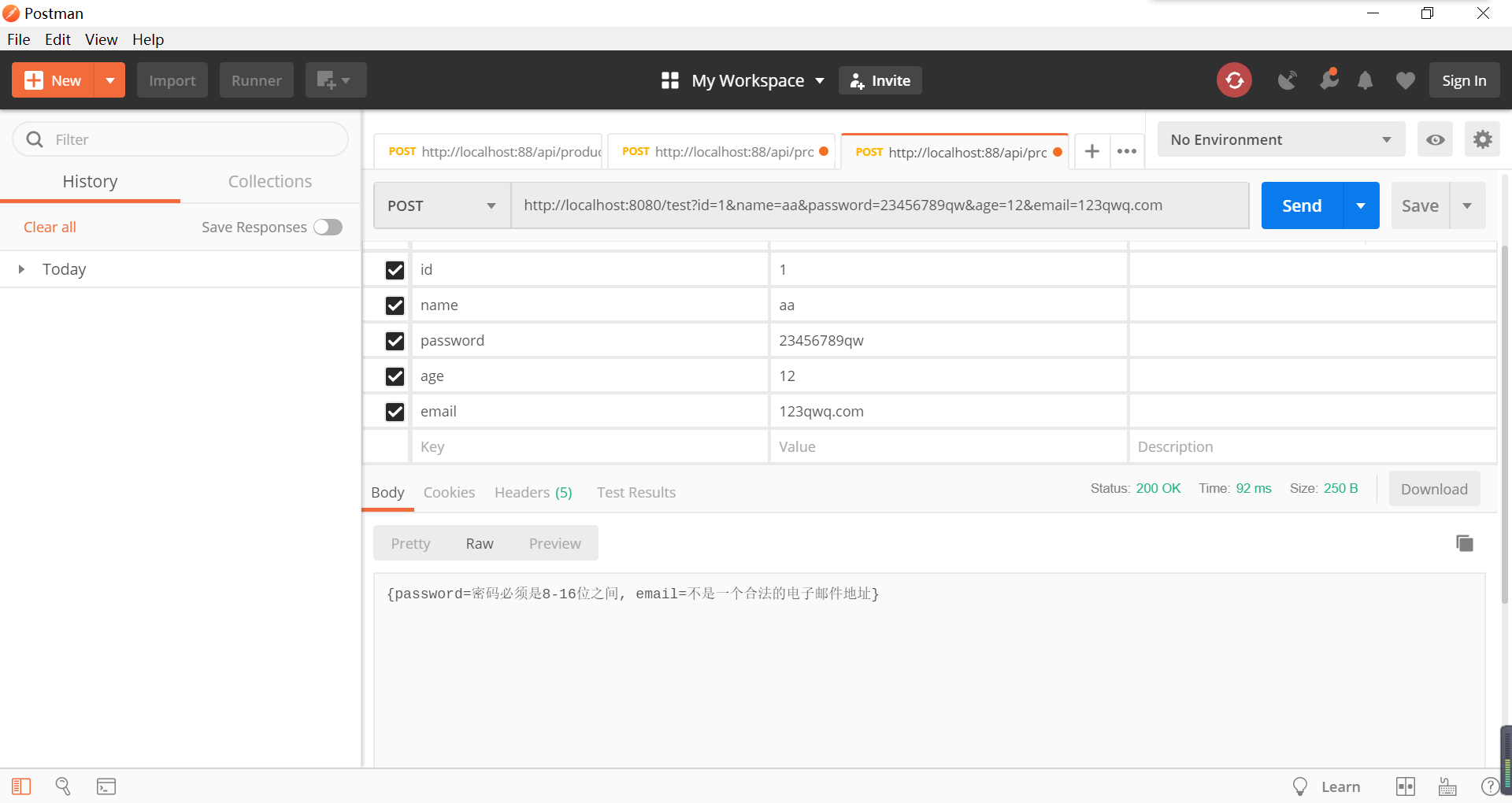Image resolution: width=1512 pixels, height=803 pixels.
Task: Expand the Today history group
Action: (20, 268)
